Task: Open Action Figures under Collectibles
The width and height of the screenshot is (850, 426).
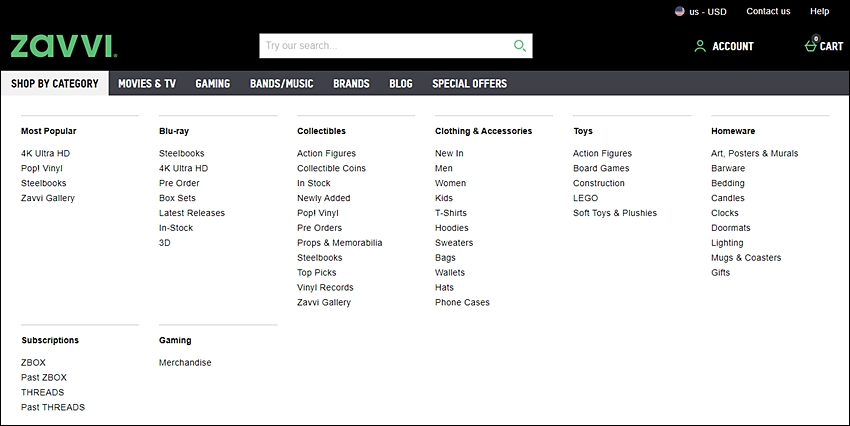Action: (326, 153)
